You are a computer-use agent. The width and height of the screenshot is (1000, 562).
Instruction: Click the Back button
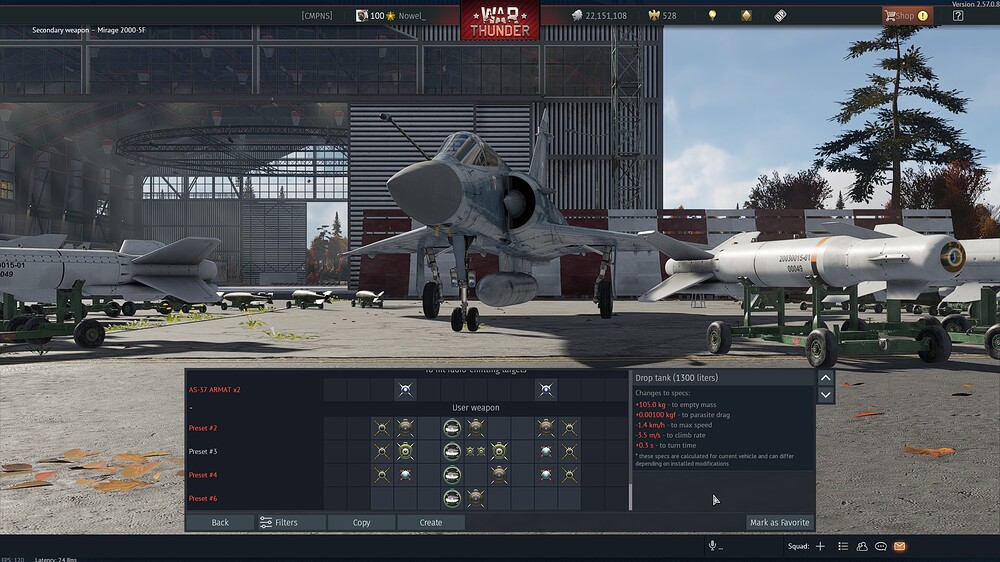click(220, 522)
